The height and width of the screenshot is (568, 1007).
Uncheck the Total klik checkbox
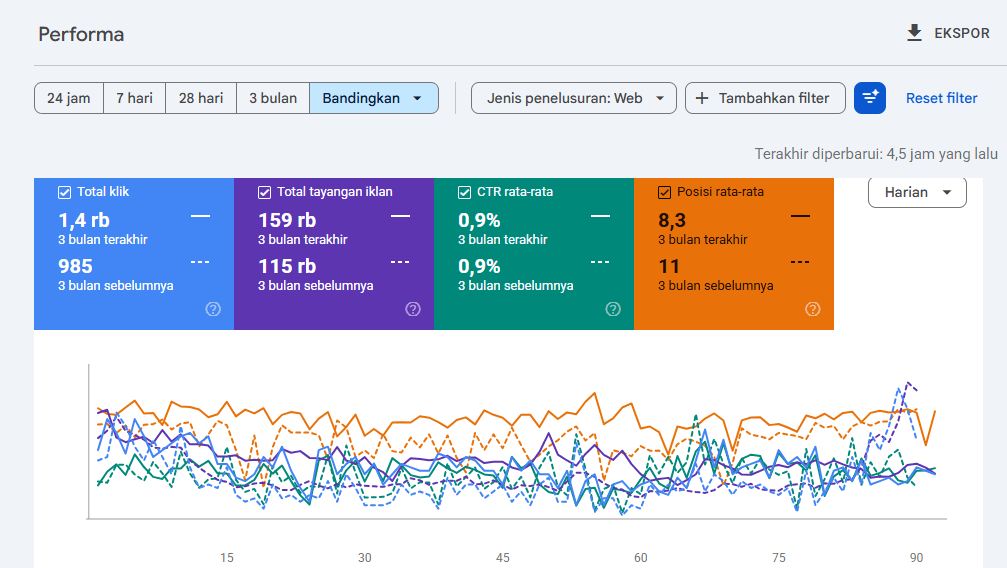click(64, 192)
